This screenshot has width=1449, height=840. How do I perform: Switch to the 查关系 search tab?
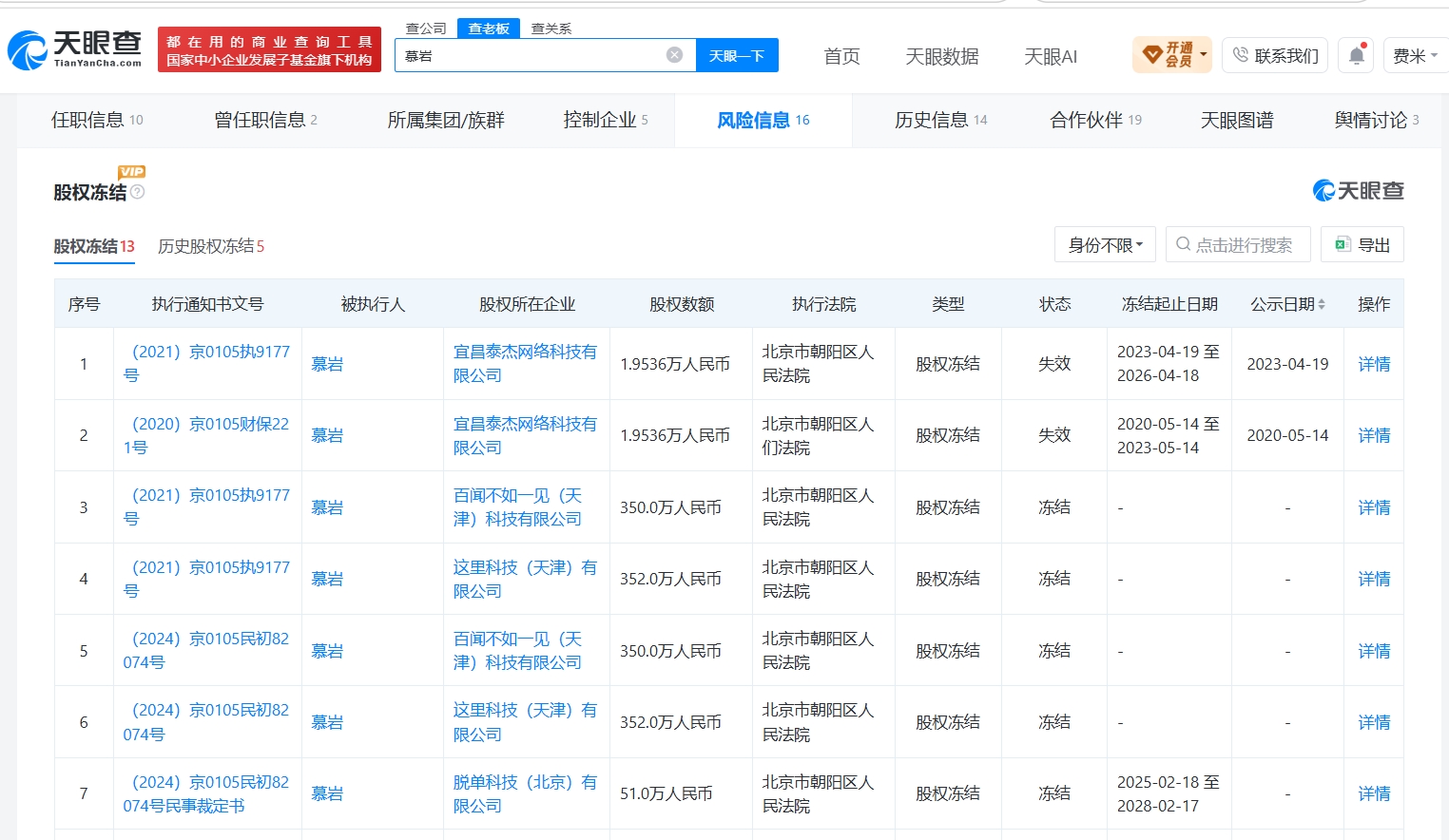click(551, 29)
